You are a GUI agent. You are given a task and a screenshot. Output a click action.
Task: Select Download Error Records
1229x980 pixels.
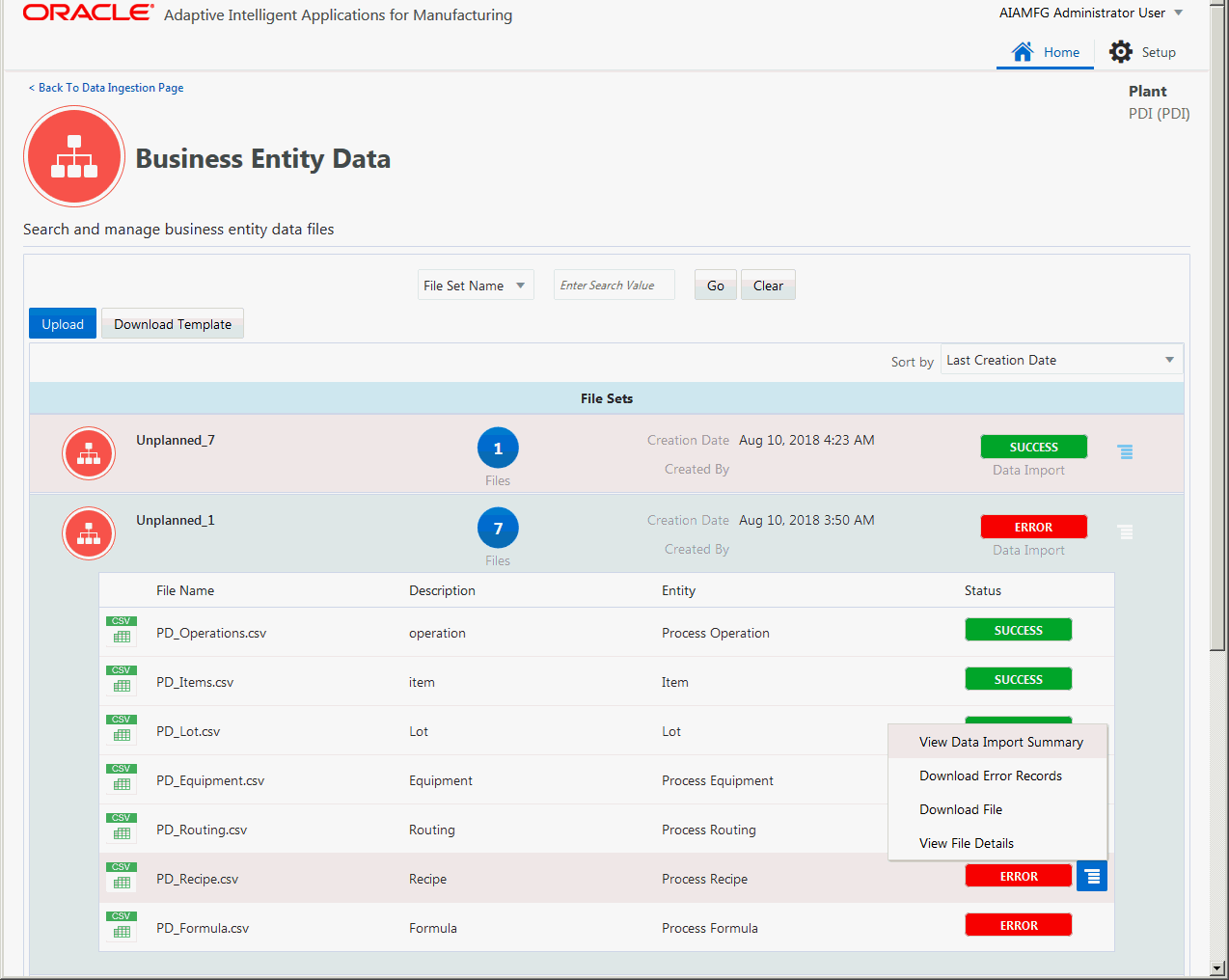pyautogui.click(x=998, y=776)
